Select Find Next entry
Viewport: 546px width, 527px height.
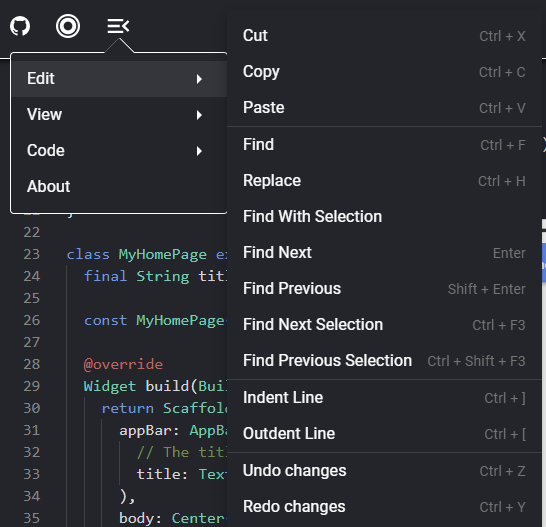[384, 253]
